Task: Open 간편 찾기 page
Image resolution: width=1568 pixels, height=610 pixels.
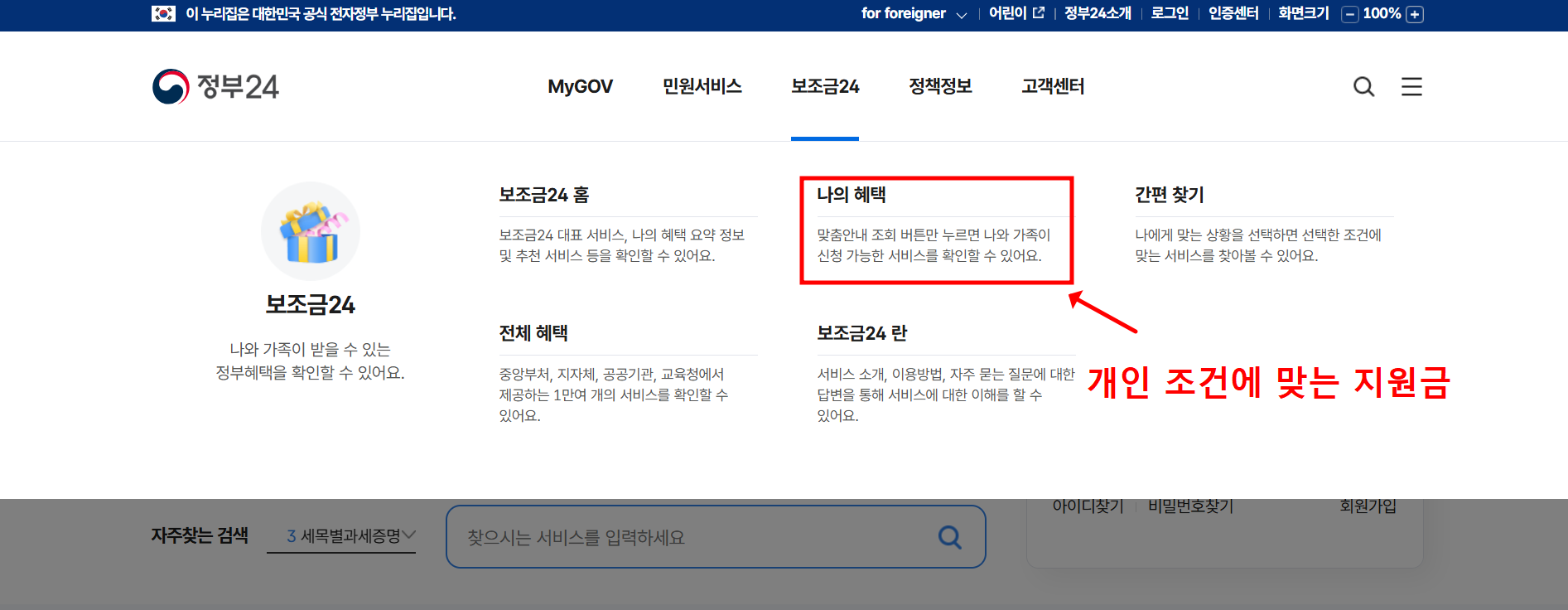Action: point(1170,195)
